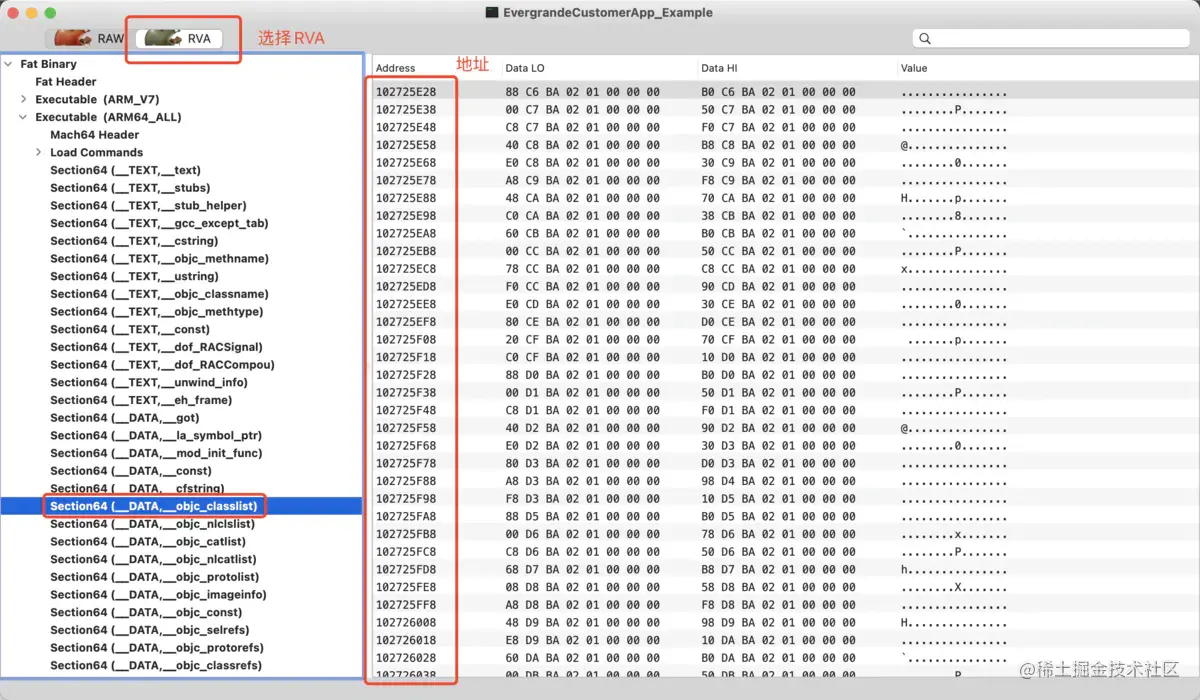Image resolution: width=1200 pixels, height=700 pixels.
Task: Open Section64 (__DATA,__objc_imageinfo)
Action: pyautogui.click(x=158, y=594)
